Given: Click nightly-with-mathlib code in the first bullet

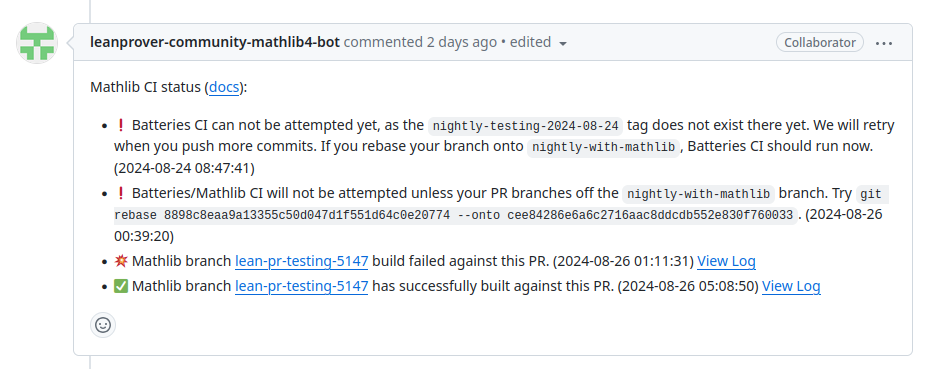Looking at the screenshot, I should click(x=604, y=147).
